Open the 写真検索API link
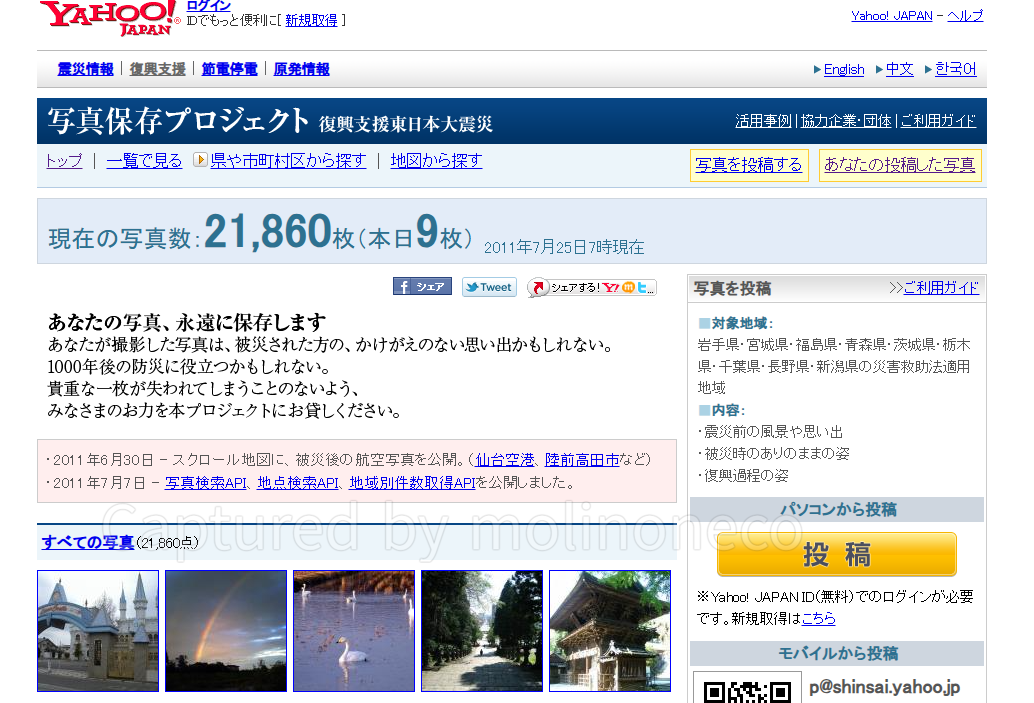The width and height of the screenshot is (1034, 703). (x=205, y=482)
